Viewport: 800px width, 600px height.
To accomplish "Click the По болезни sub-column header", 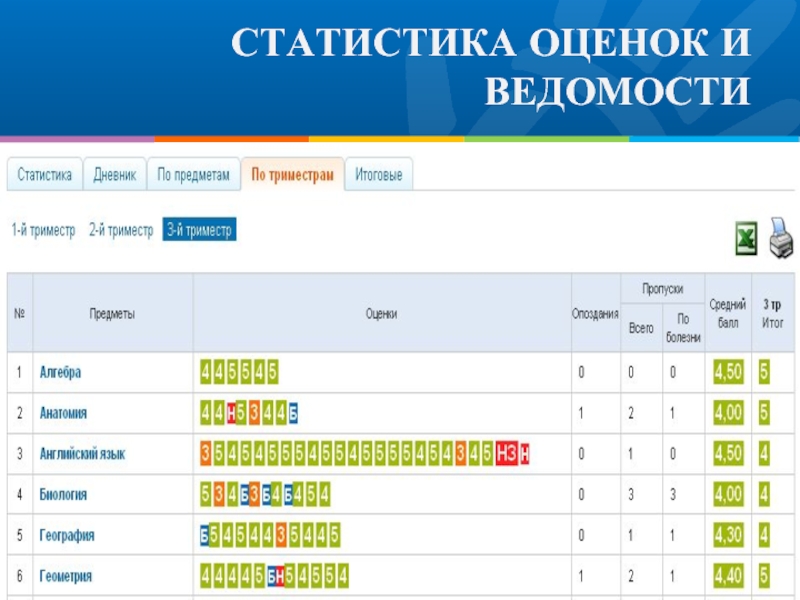I will click(x=684, y=328).
